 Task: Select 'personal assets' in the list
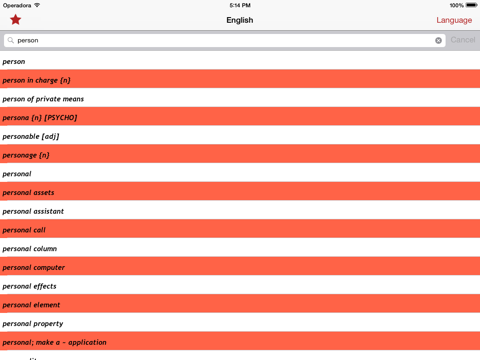click(240, 191)
